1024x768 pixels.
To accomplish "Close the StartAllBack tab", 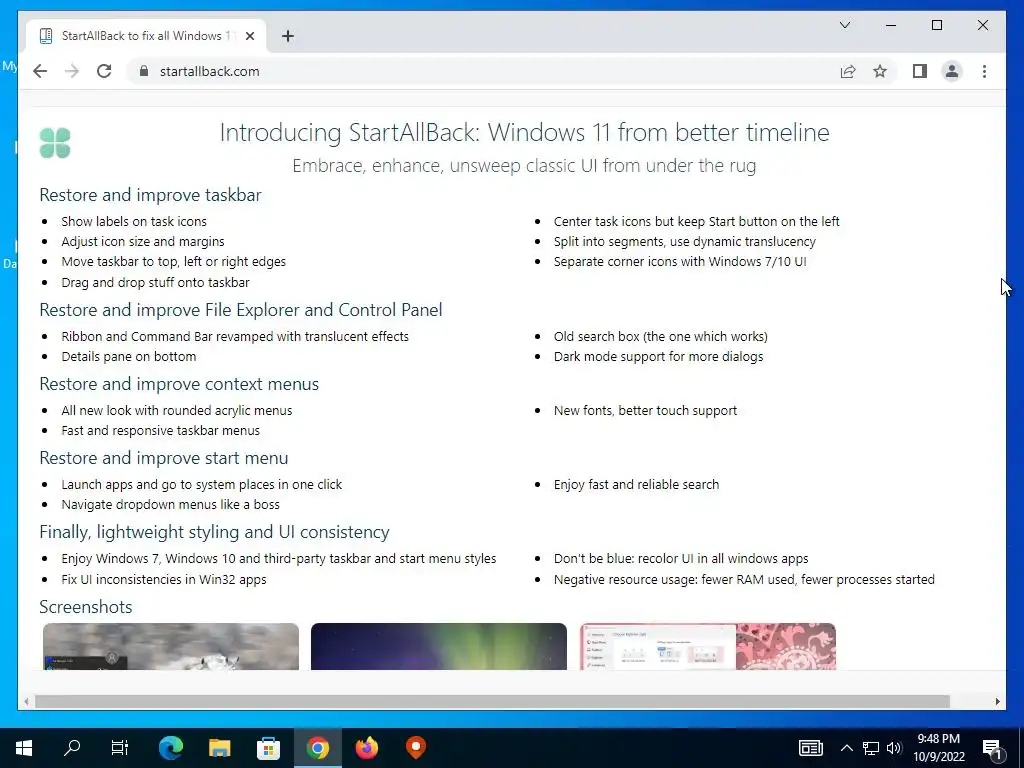I will (249, 36).
